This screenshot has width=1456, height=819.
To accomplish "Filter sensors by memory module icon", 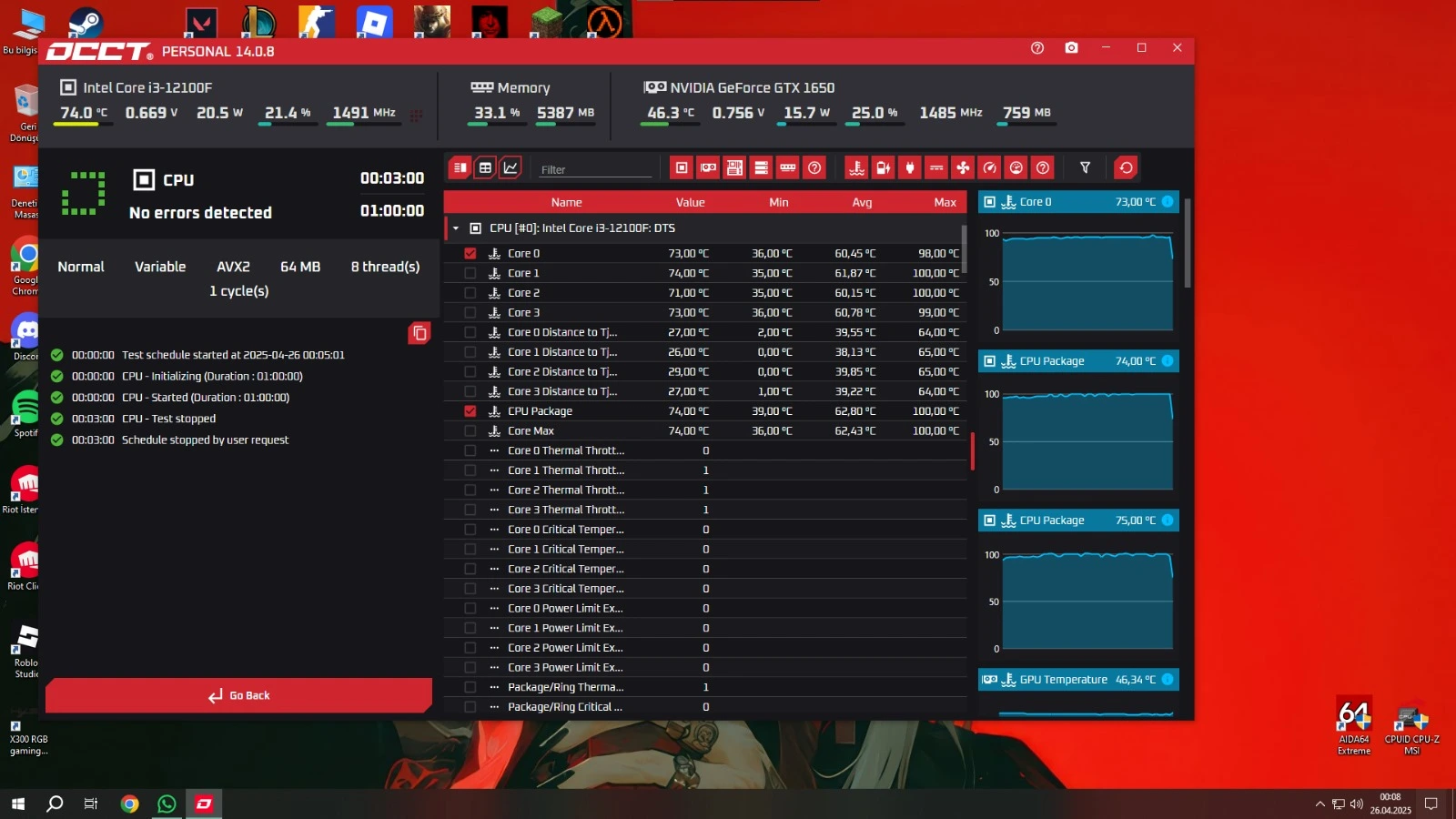I will (x=788, y=167).
